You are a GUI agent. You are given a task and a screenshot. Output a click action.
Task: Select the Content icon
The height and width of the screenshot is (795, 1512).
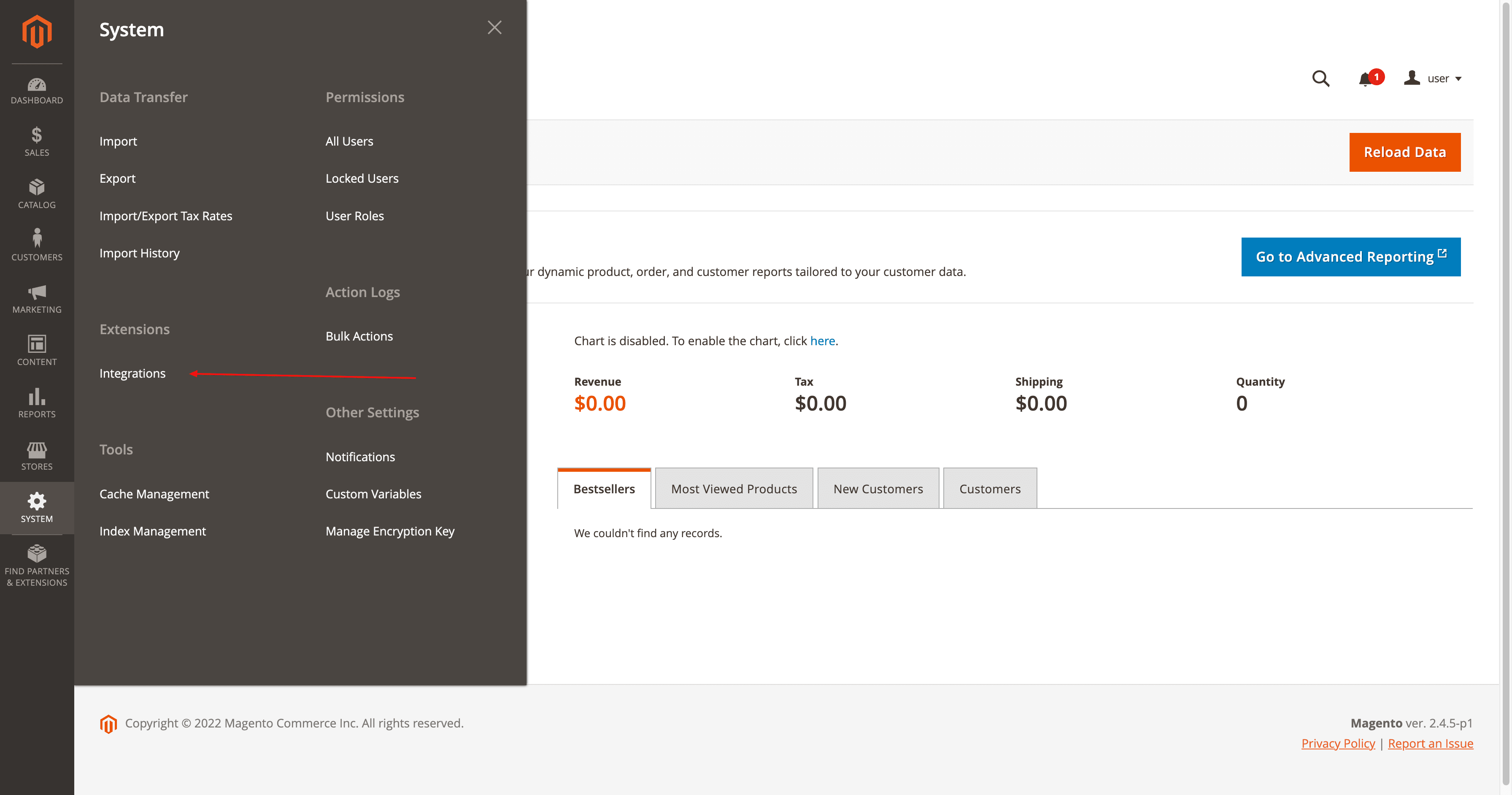tap(37, 351)
